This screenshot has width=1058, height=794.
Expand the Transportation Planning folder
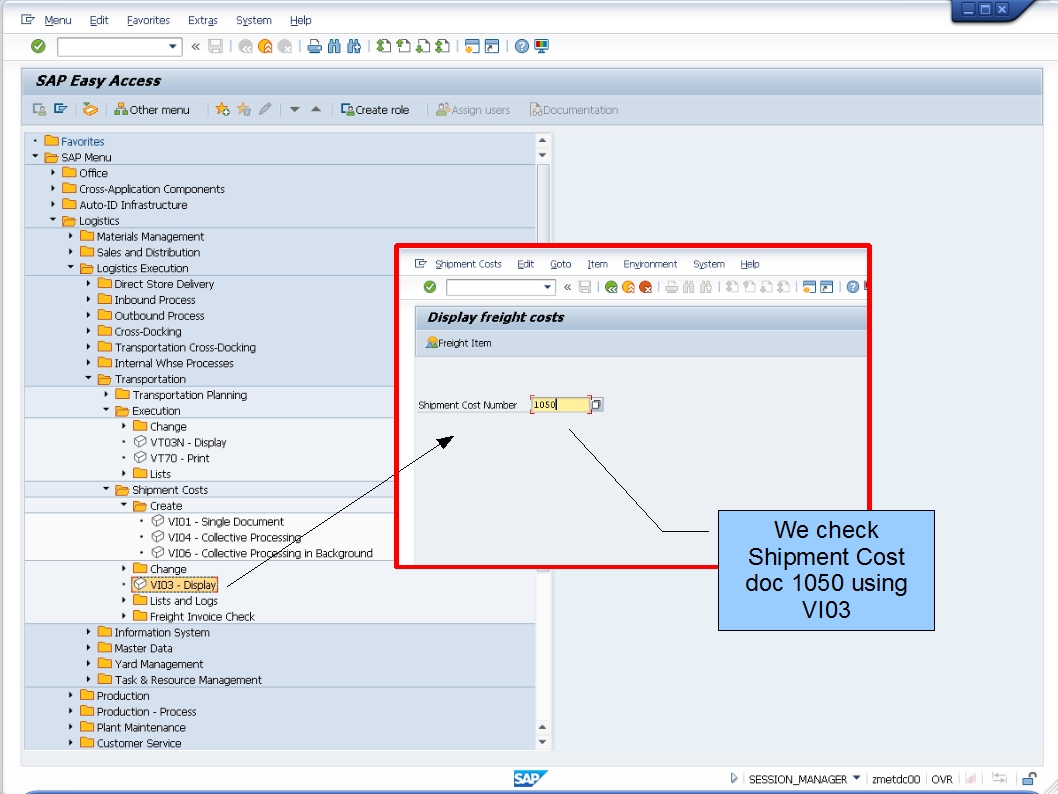tap(106, 395)
